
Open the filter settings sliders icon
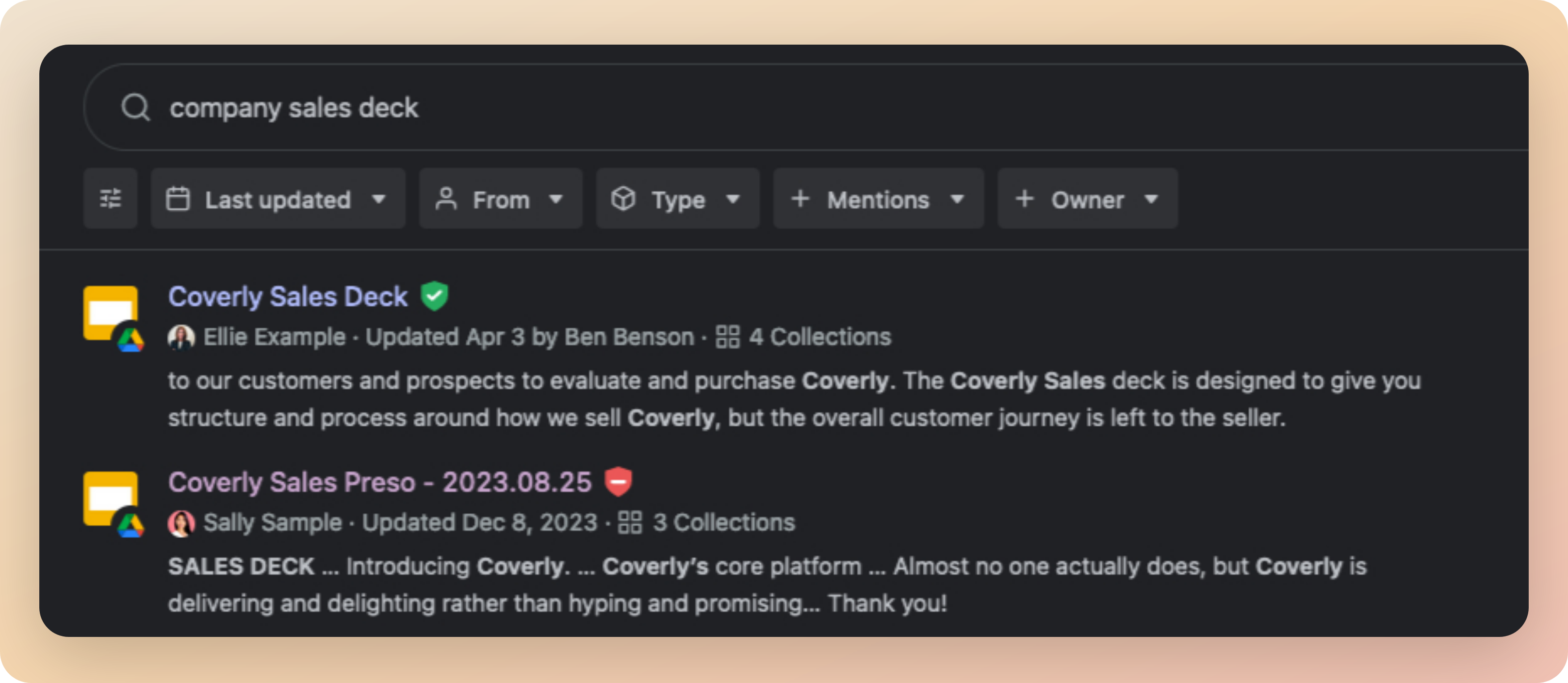[110, 199]
